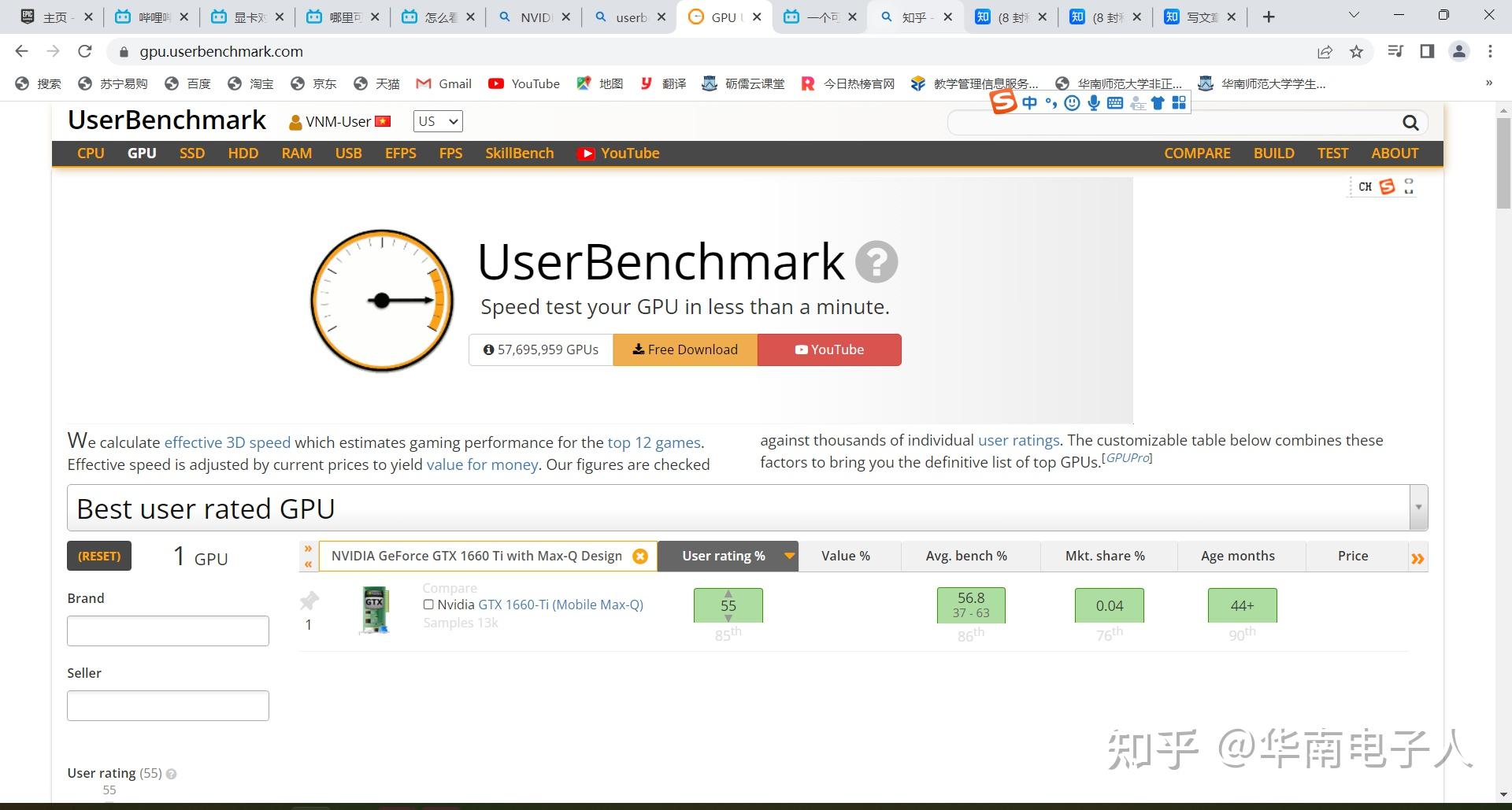
Task: Click the speedometer gauge logo
Action: pos(382,301)
